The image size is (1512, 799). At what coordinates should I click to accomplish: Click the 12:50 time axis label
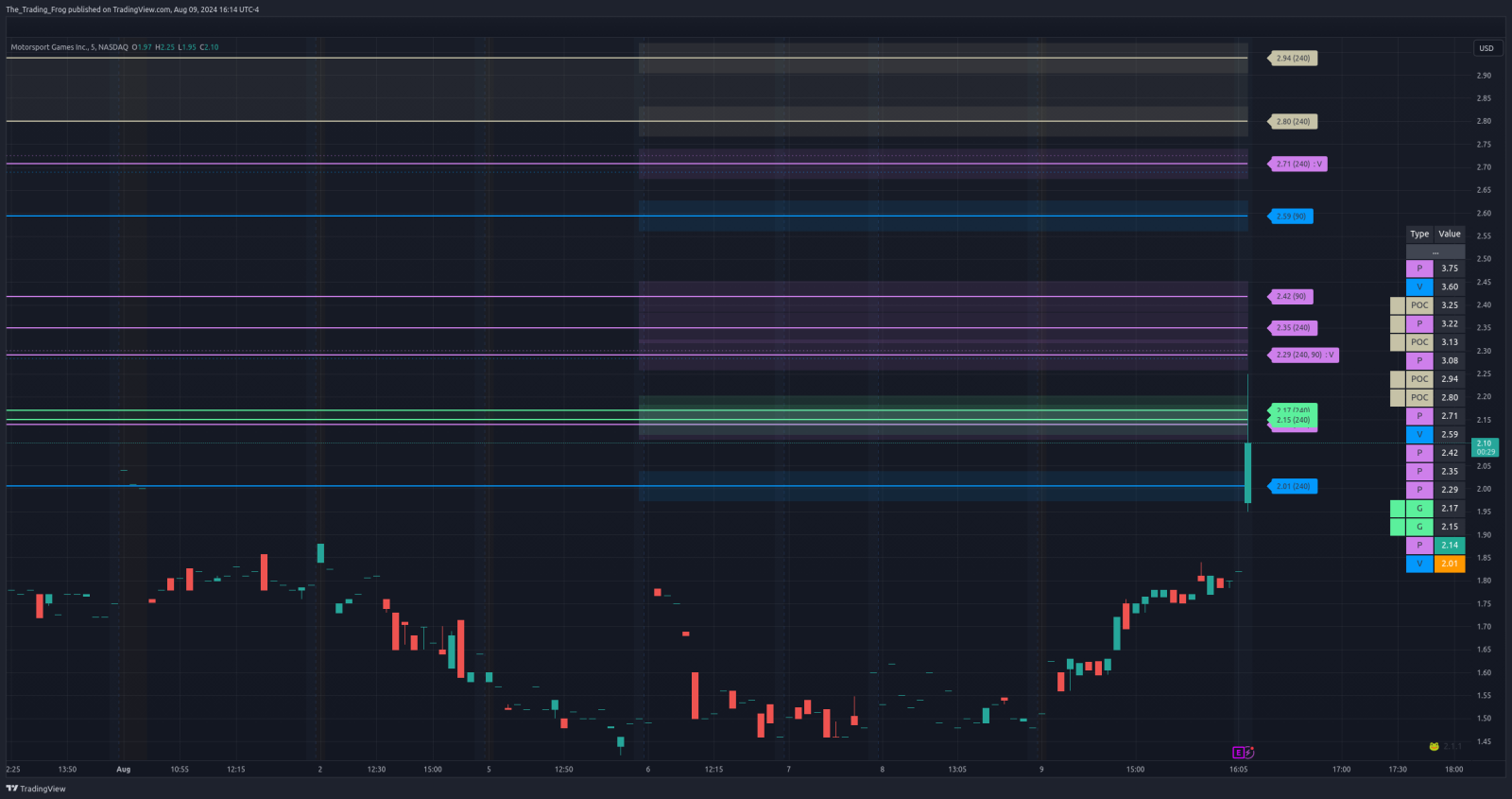tap(564, 770)
